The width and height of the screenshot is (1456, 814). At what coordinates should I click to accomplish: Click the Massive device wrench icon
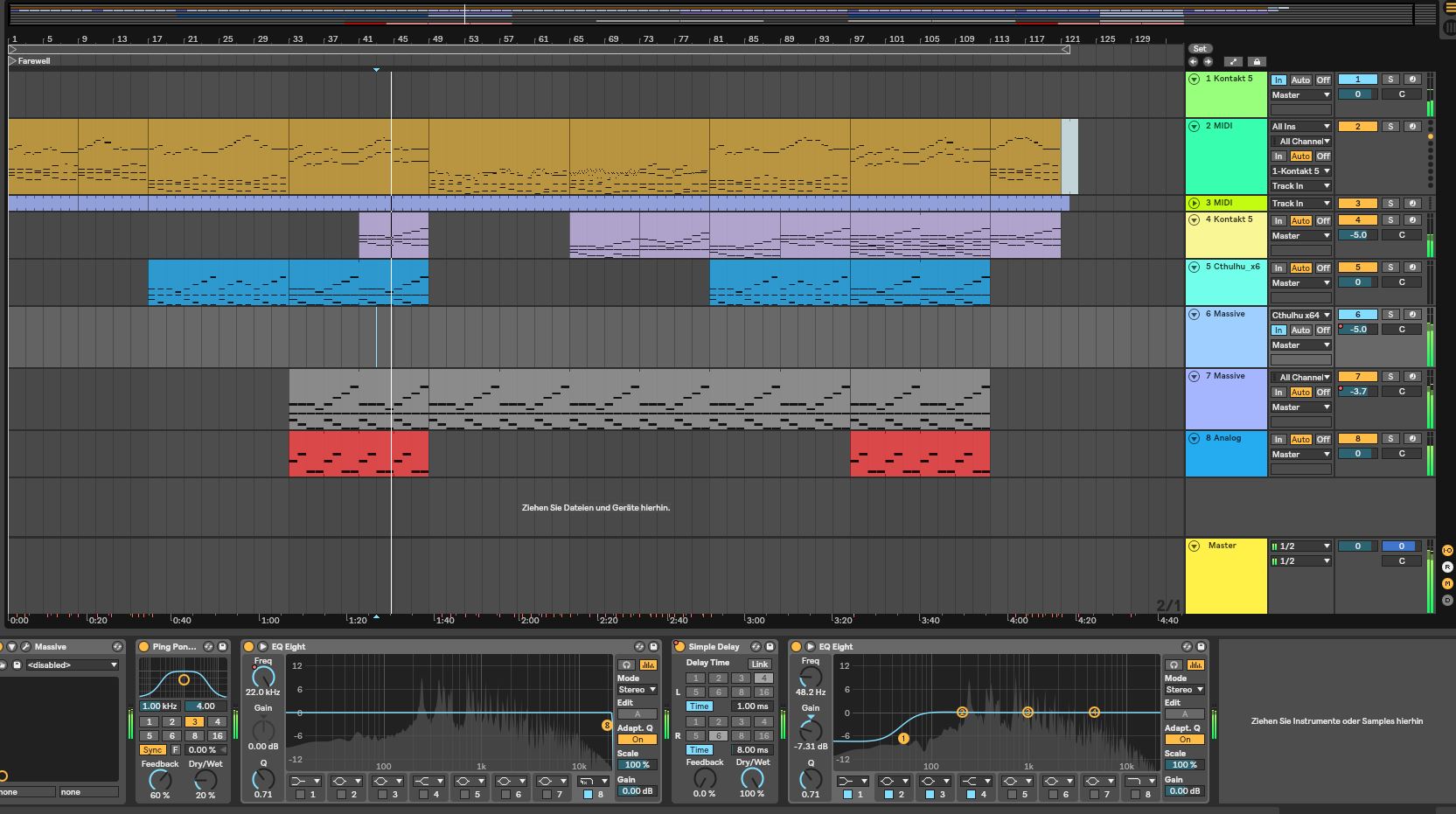[x=26, y=647]
